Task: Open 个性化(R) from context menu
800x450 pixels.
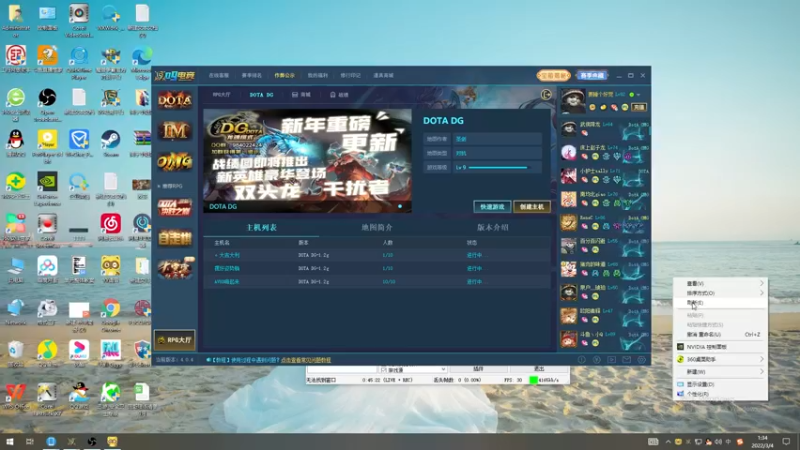Action: [720, 394]
